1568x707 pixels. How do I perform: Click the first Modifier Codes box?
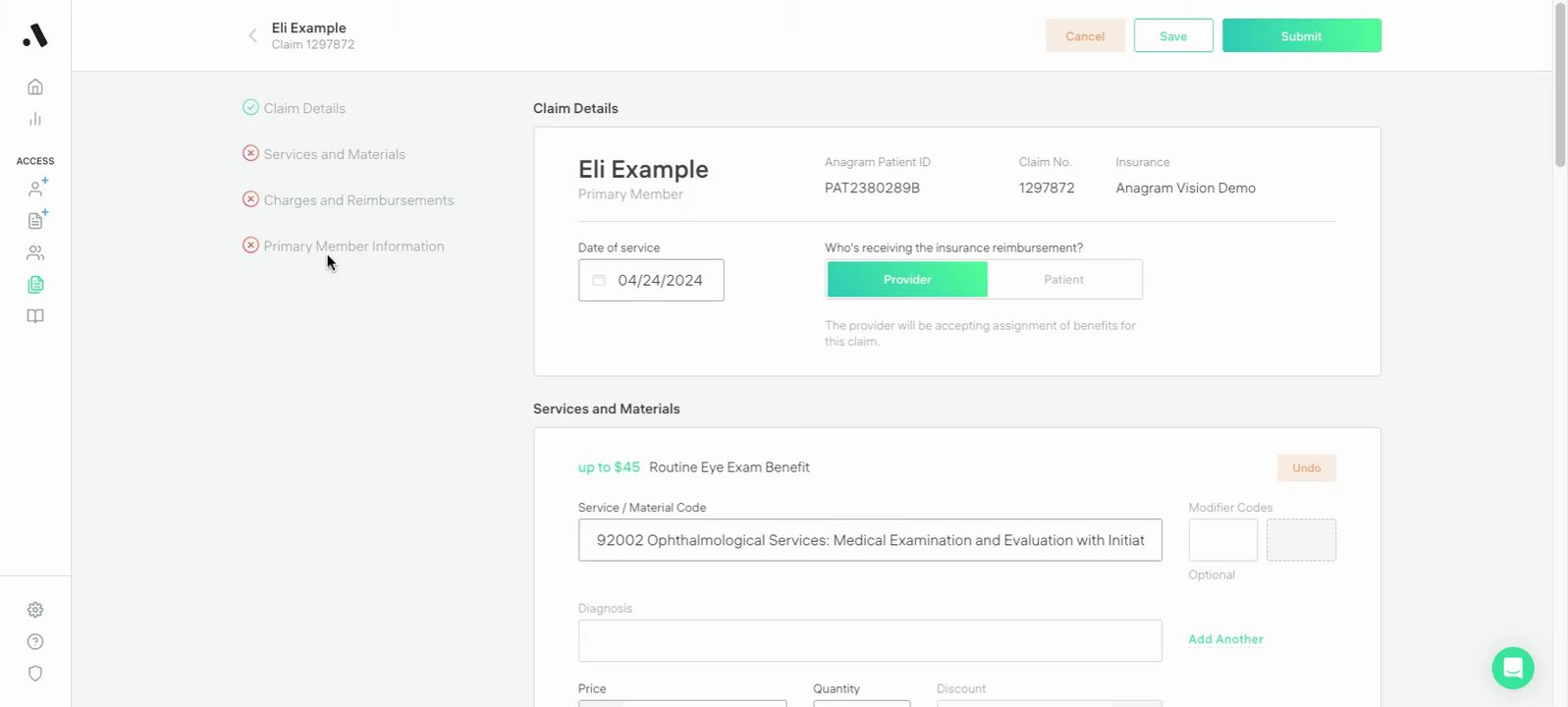pyautogui.click(x=1222, y=540)
